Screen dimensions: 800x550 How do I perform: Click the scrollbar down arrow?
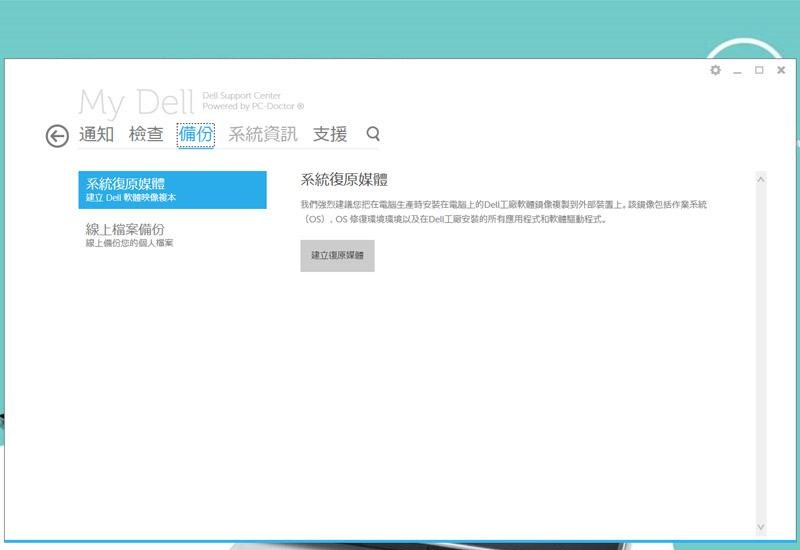pos(761,526)
